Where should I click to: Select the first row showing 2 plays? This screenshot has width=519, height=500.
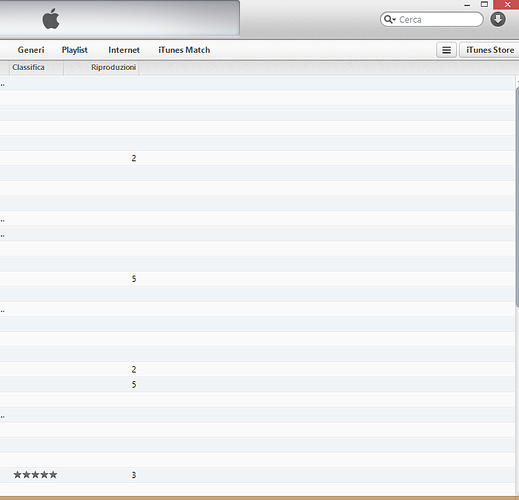point(257,158)
